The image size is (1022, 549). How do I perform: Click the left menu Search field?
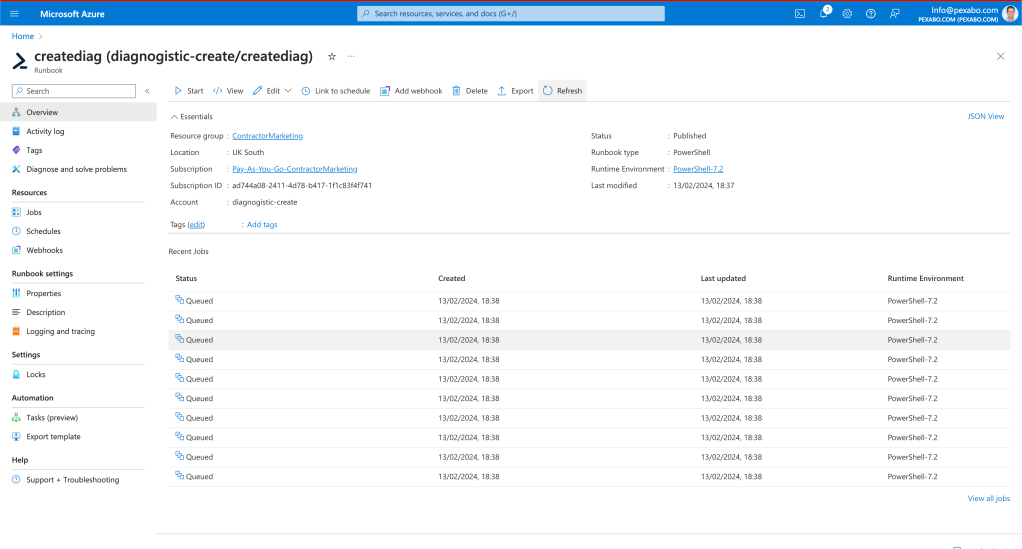point(74,91)
